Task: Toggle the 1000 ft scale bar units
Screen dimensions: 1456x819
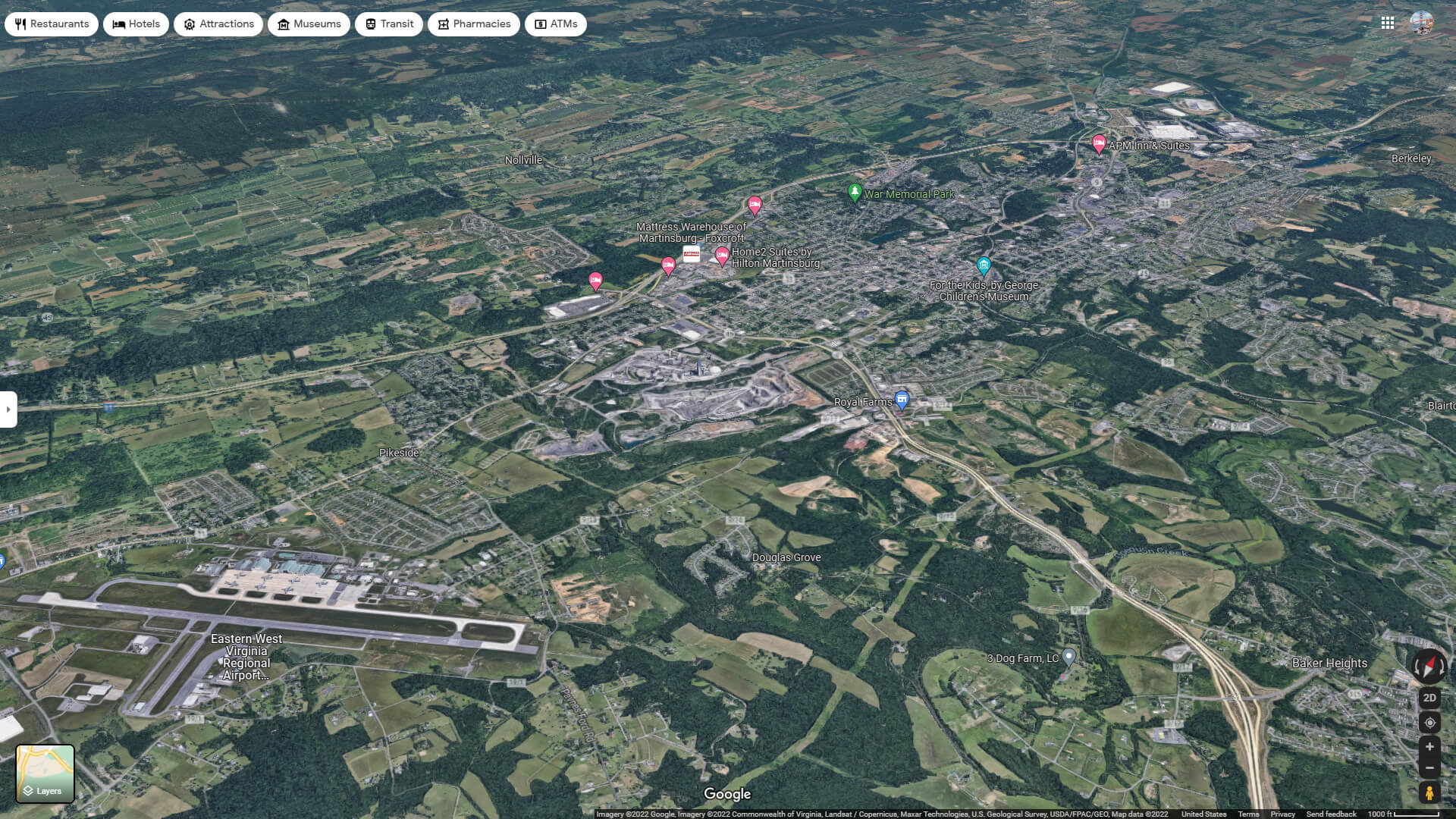Action: pos(1403,814)
